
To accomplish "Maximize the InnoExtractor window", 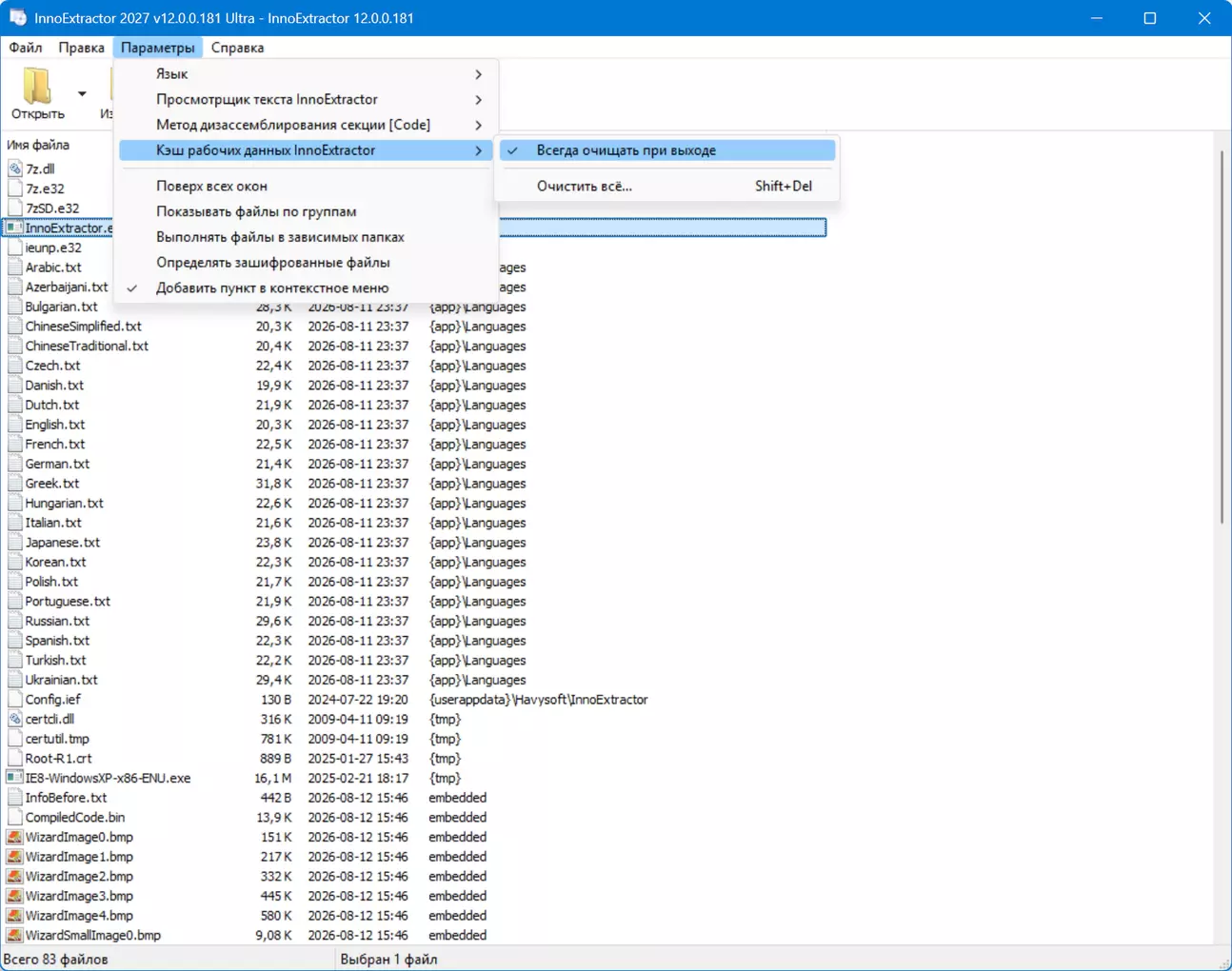I will tap(1150, 18).
